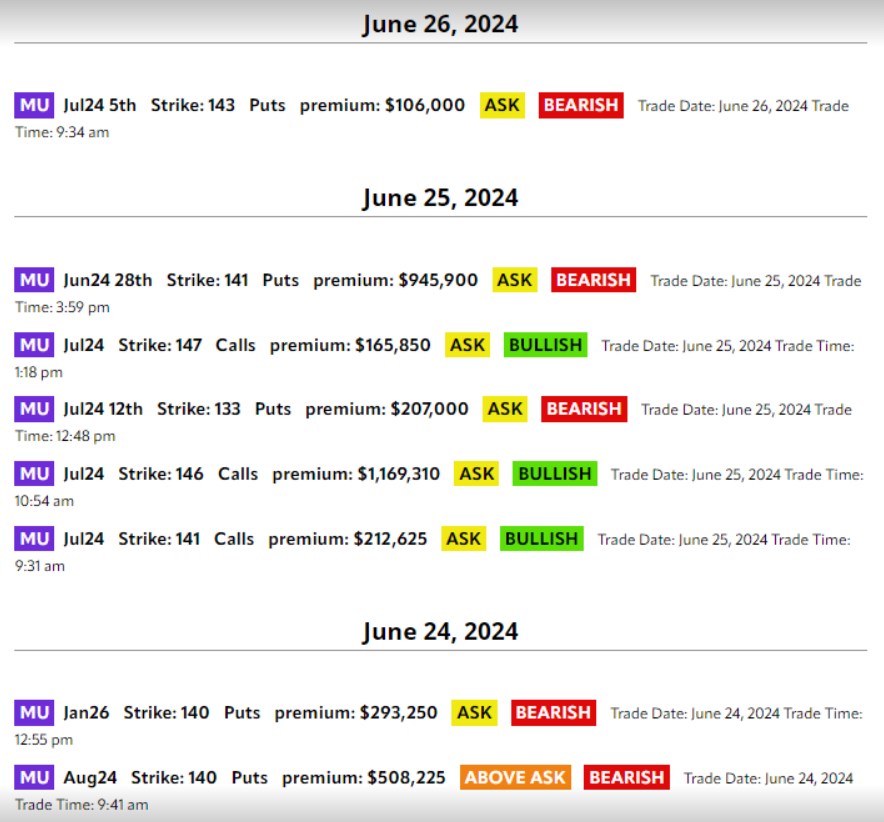
Task: Click the ASK tag on the $207,000 premium row
Action: click(505, 409)
